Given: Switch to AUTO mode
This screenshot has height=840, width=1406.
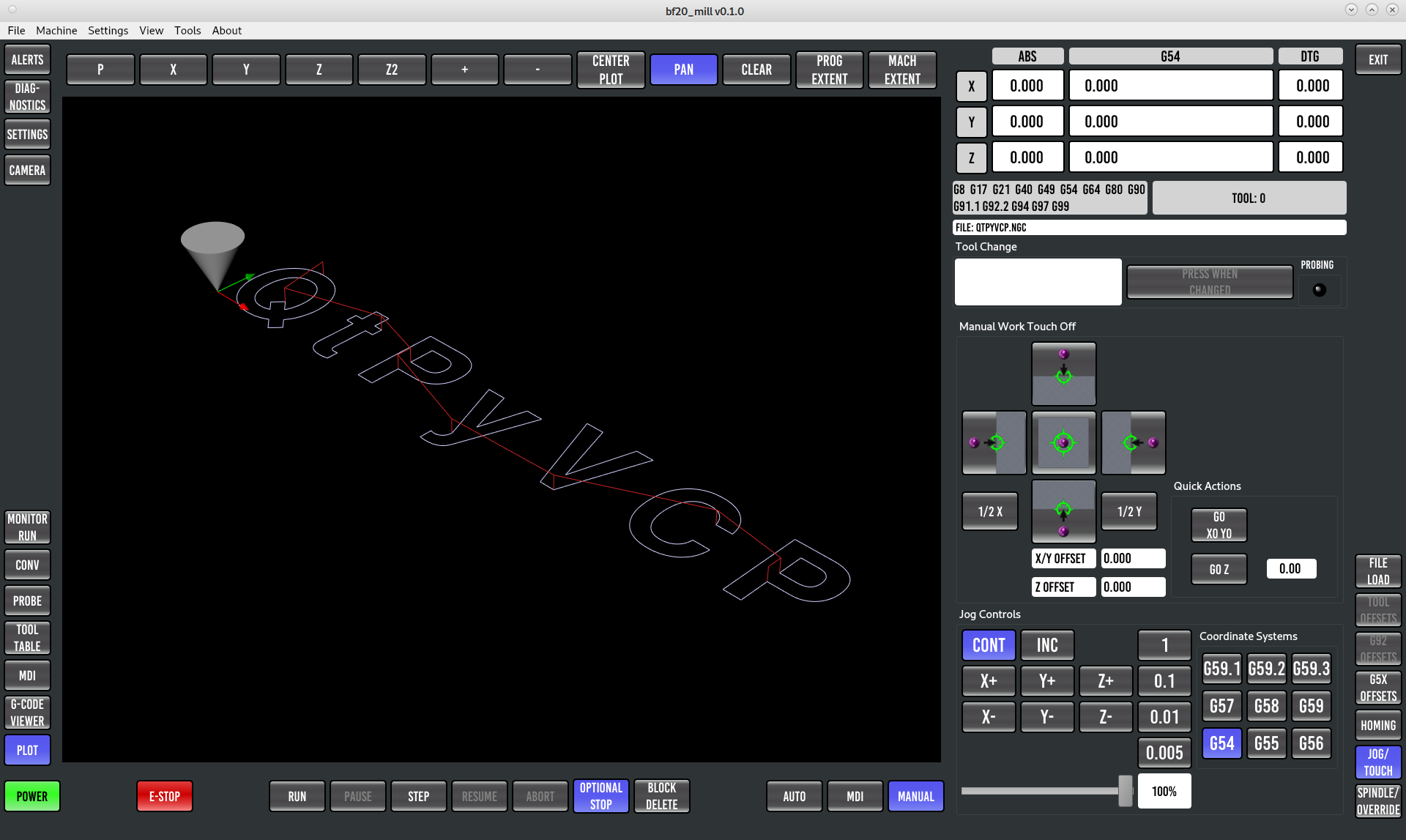Looking at the screenshot, I should tap(794, 796).
